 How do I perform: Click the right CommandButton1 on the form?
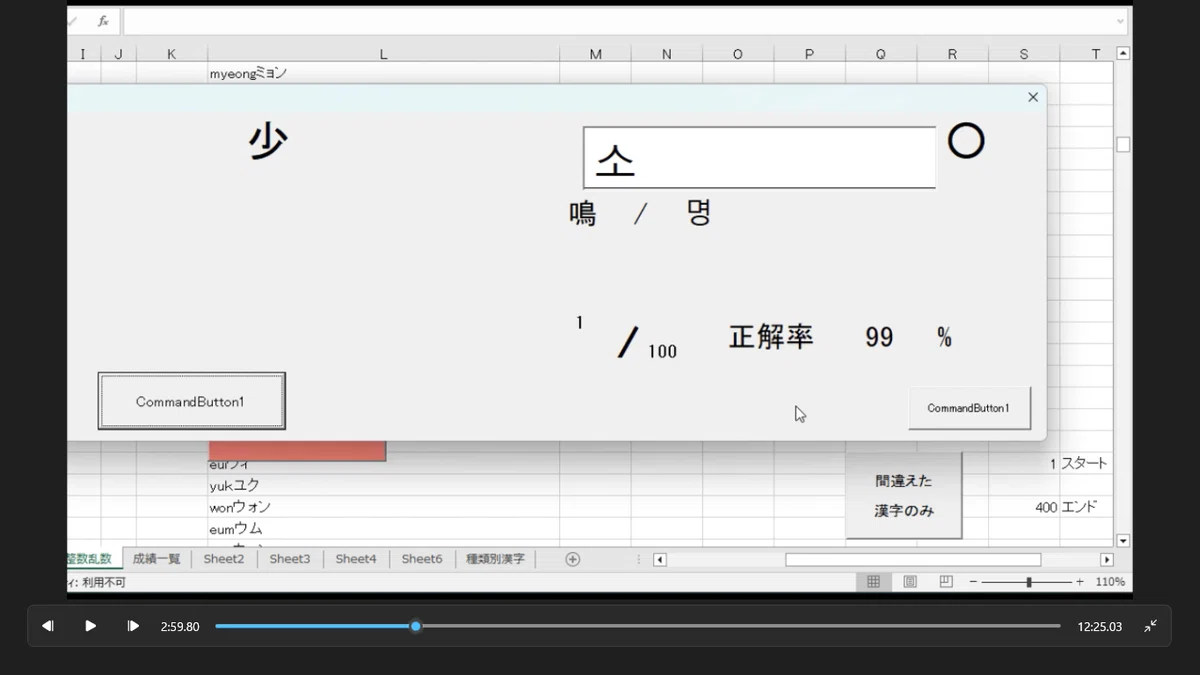969,408
